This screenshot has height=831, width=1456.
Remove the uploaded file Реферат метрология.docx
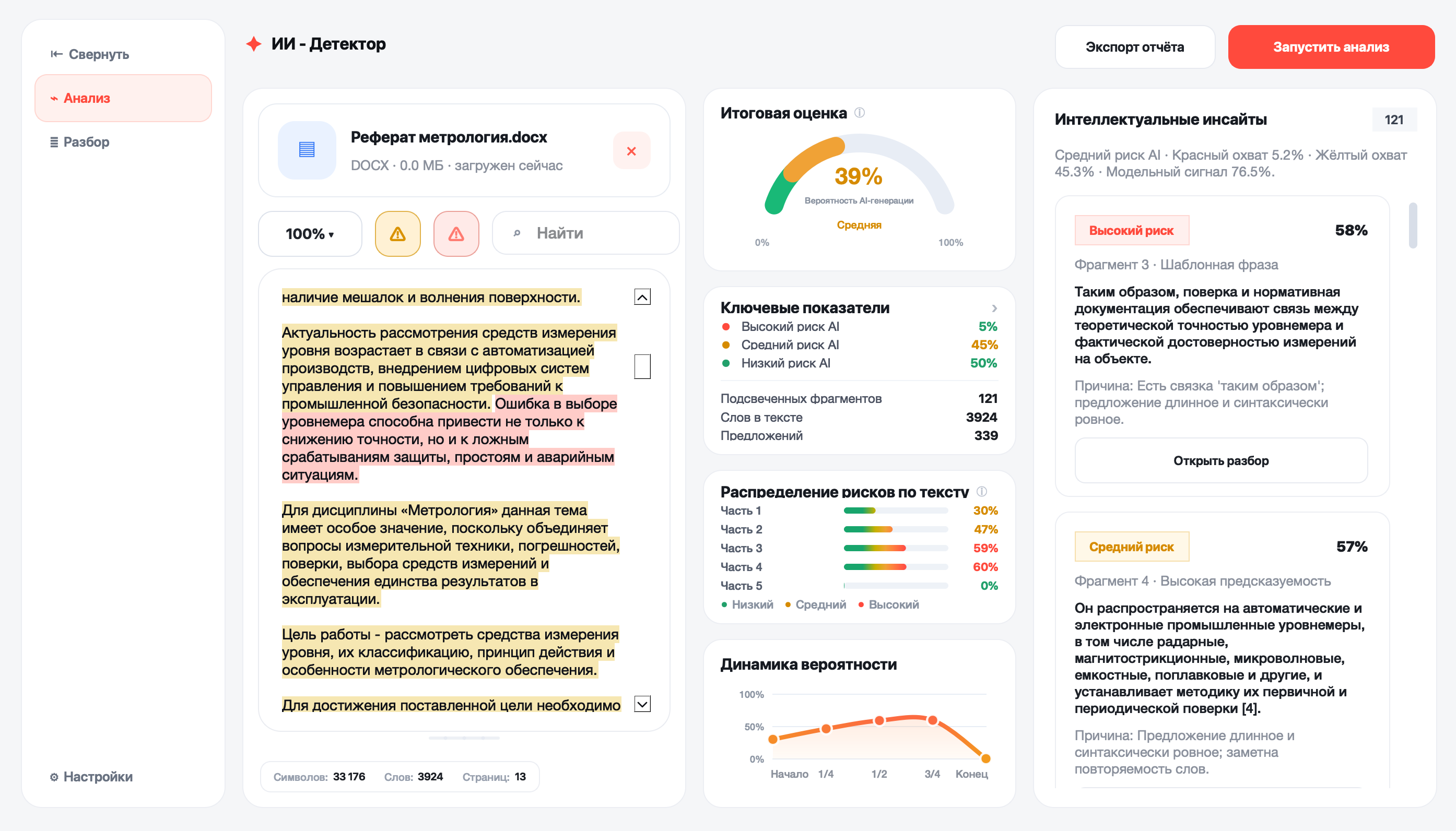631,151
